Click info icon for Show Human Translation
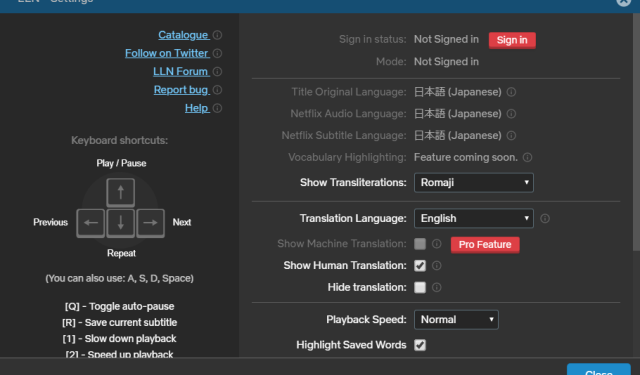The height and width of the screenshot is (375, 640). [437, 266]
